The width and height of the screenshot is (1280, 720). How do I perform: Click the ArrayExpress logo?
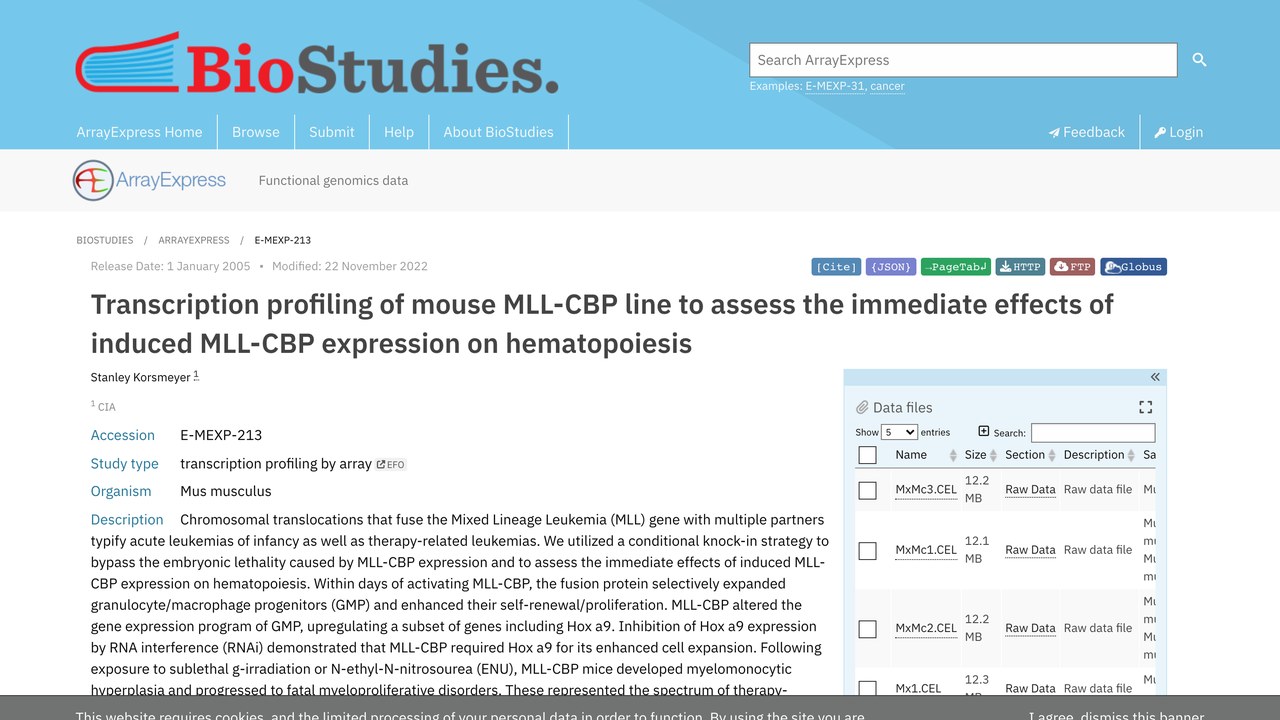(150, 180)
